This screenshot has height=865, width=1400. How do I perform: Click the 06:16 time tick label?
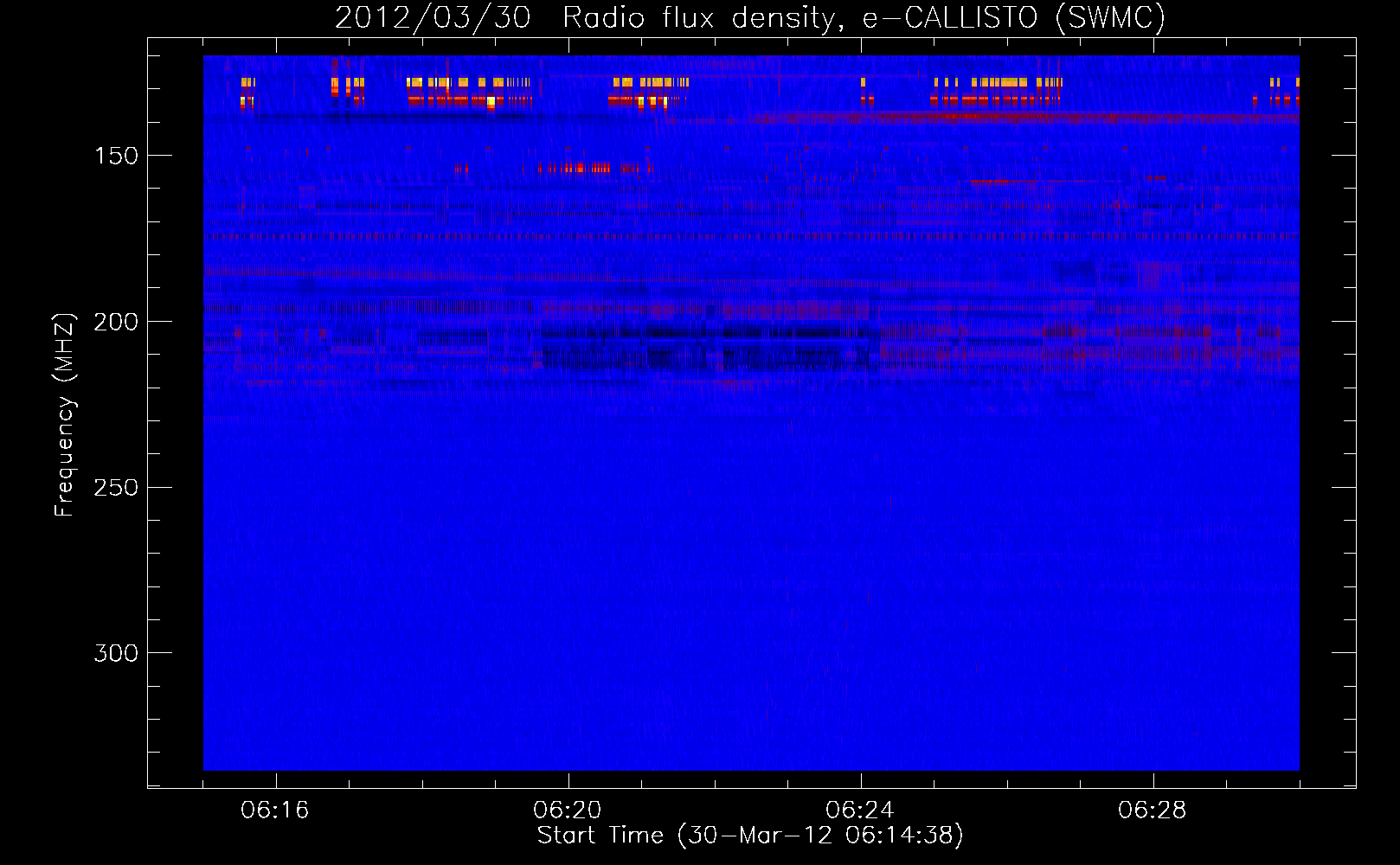(275, 811)
